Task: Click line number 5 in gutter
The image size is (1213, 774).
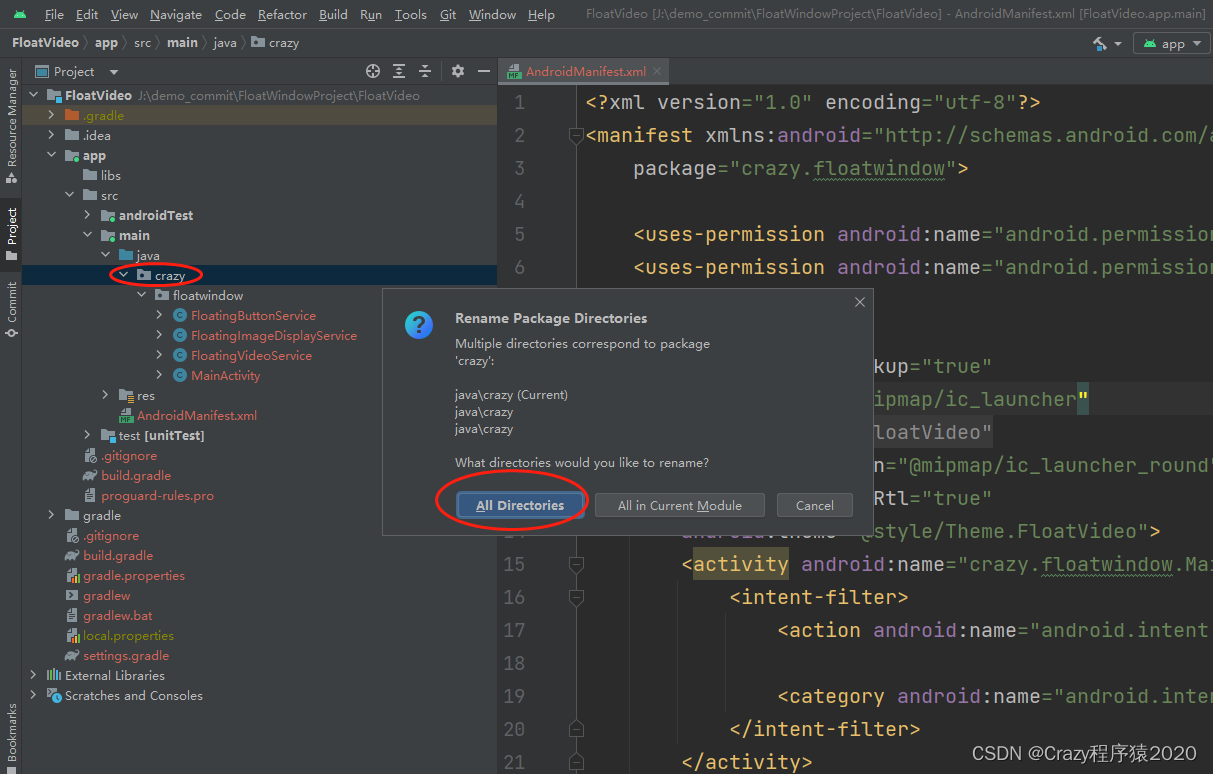Action: 519,234
